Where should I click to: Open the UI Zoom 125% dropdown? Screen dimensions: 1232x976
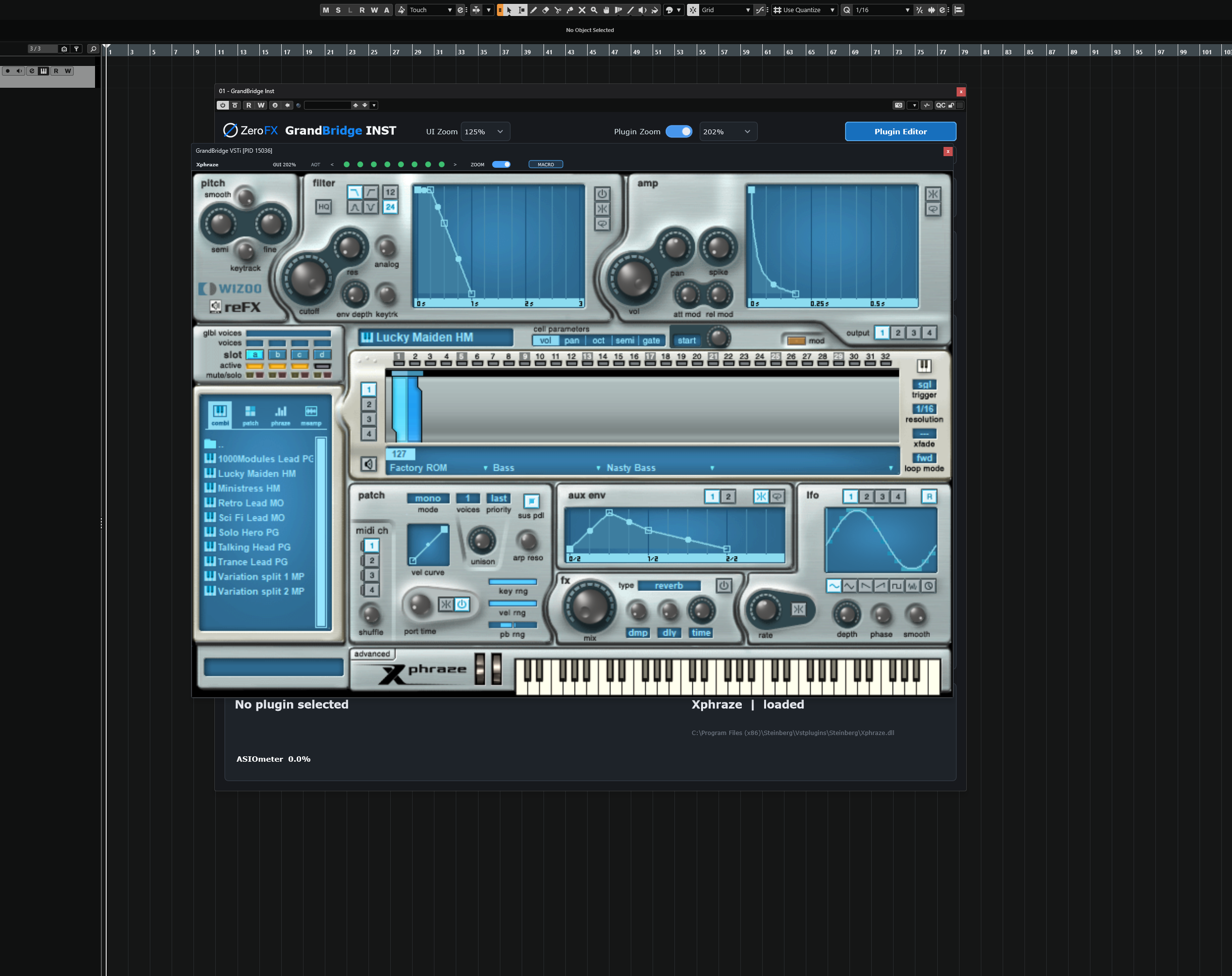[x=485, y=131]
